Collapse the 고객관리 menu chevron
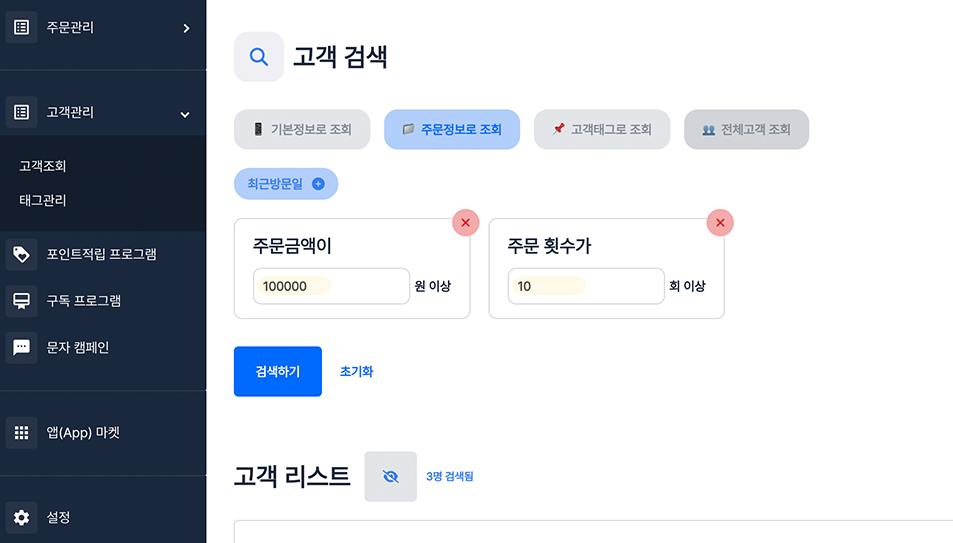Image resolution: width=953 pixels, height=543 pixels. point(185,114)
